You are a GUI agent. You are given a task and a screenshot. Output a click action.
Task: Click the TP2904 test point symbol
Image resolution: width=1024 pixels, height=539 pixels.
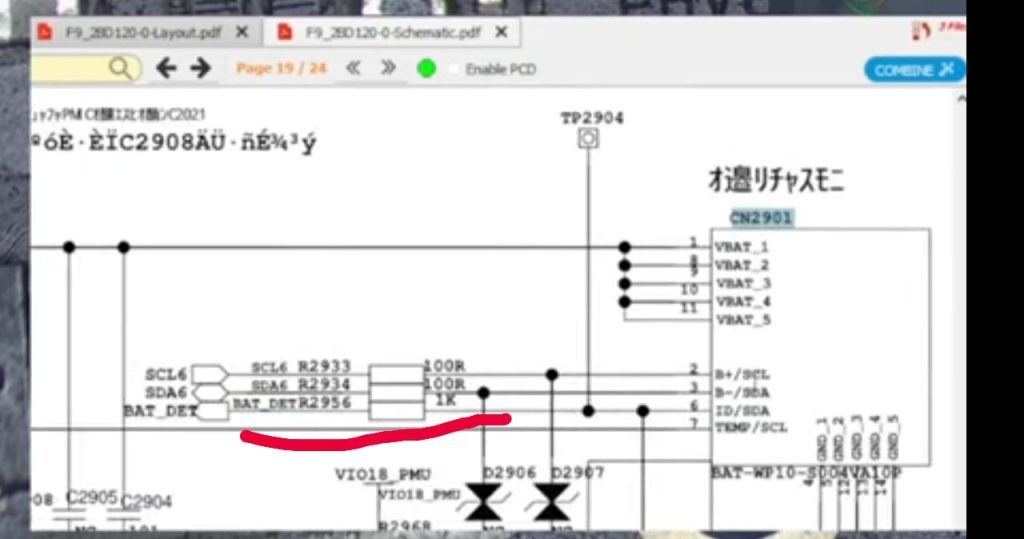588,139
